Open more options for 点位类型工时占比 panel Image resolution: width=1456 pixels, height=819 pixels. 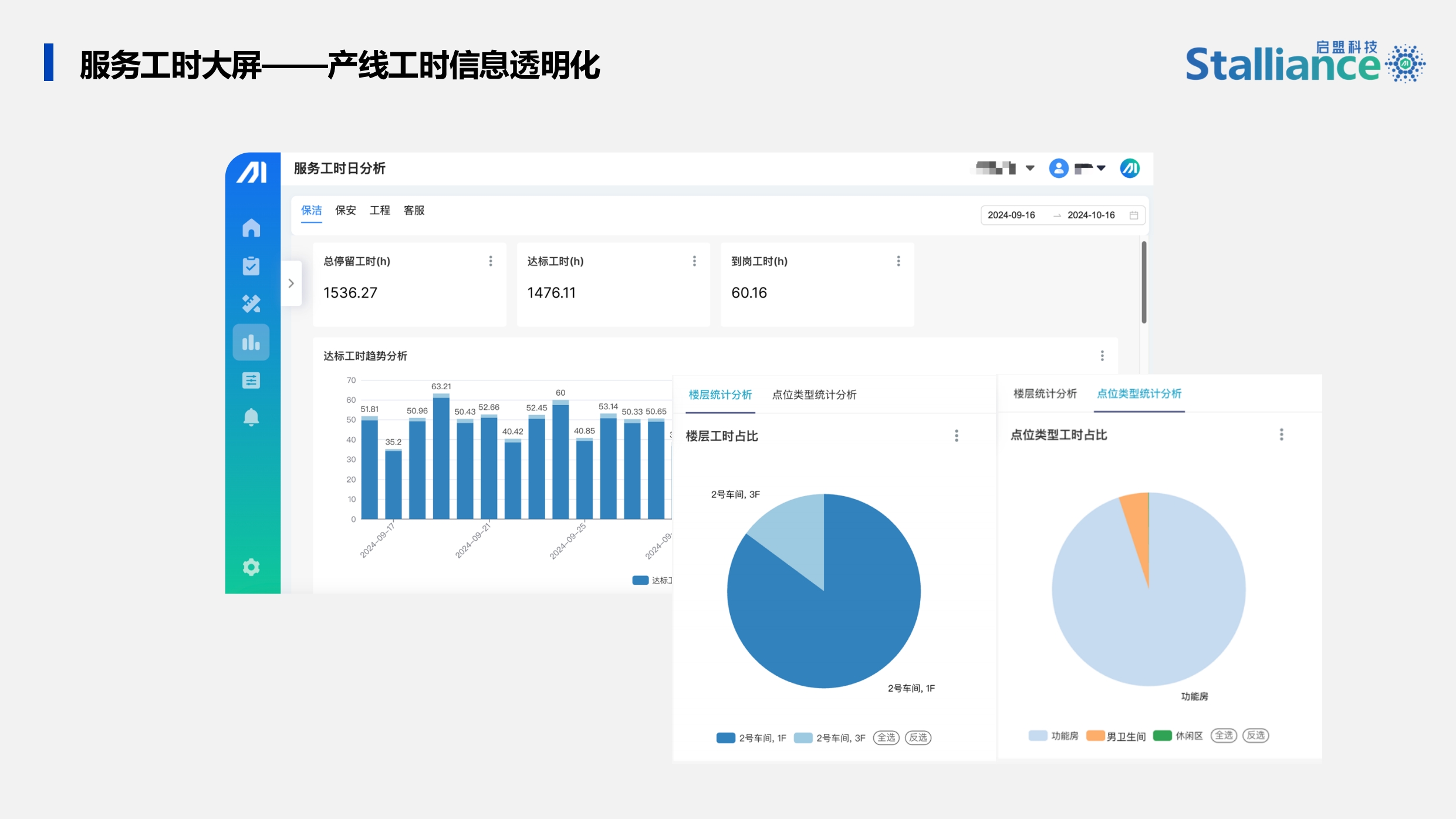click(x=1282, y=434)
